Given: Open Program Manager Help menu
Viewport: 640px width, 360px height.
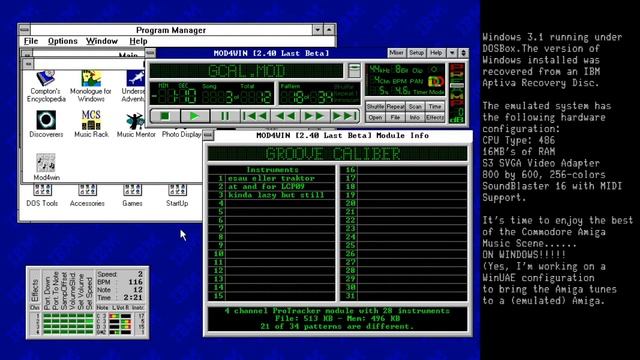Looking at the screenshot, I should [x=138, y=41].
